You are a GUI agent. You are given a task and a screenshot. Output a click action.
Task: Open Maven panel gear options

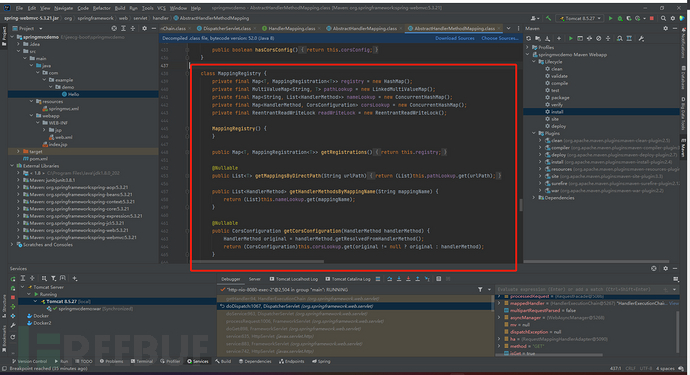665,28
